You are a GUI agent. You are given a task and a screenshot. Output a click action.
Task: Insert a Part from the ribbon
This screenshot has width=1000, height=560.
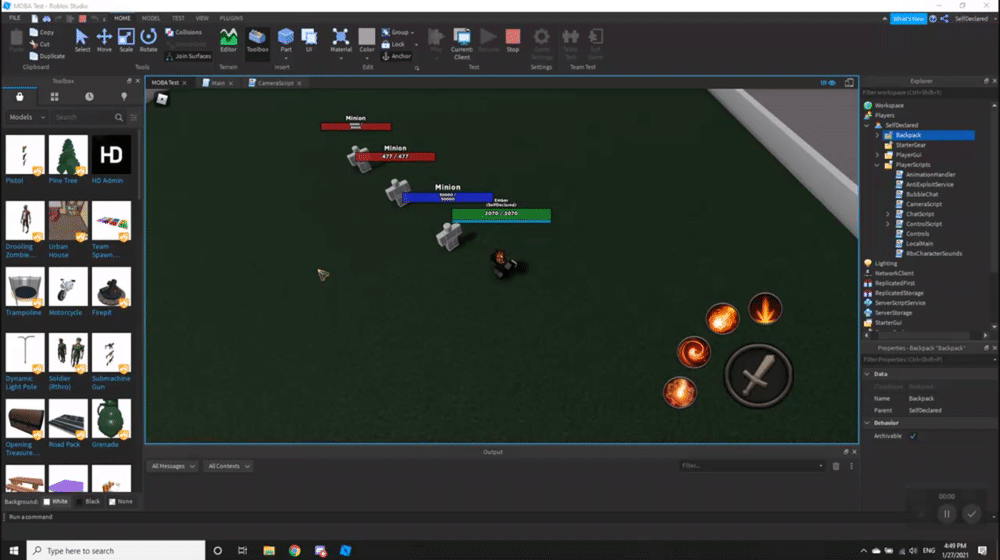286,40
